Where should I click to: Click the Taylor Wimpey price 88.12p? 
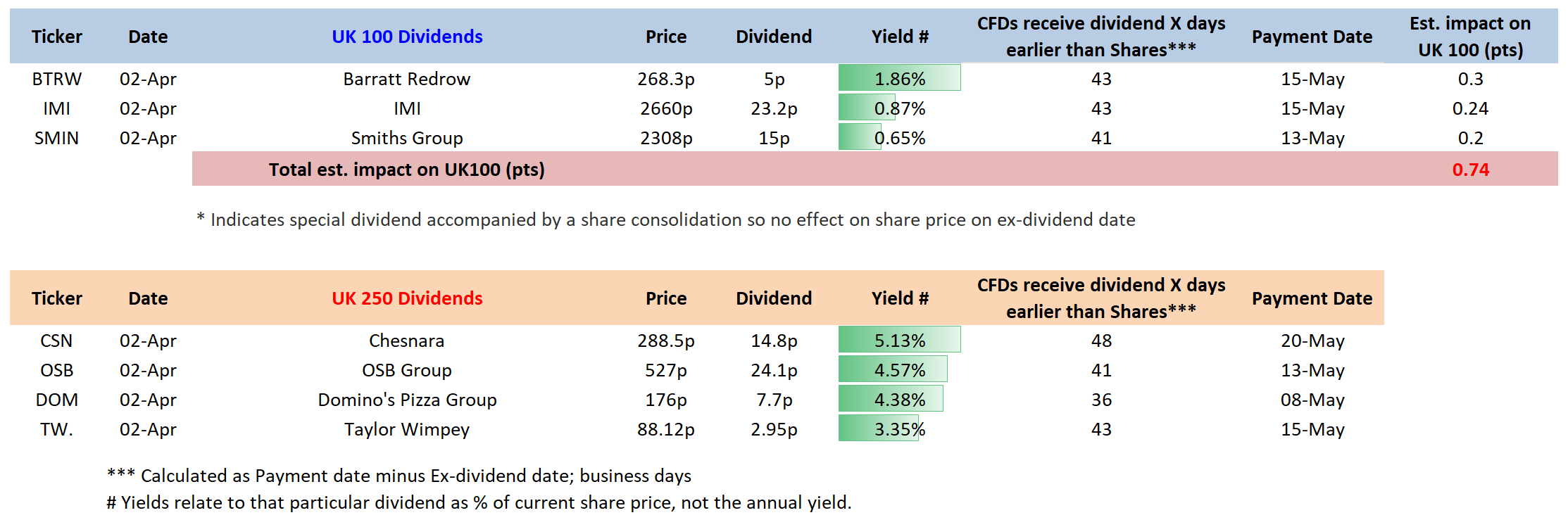click(665, 429)
